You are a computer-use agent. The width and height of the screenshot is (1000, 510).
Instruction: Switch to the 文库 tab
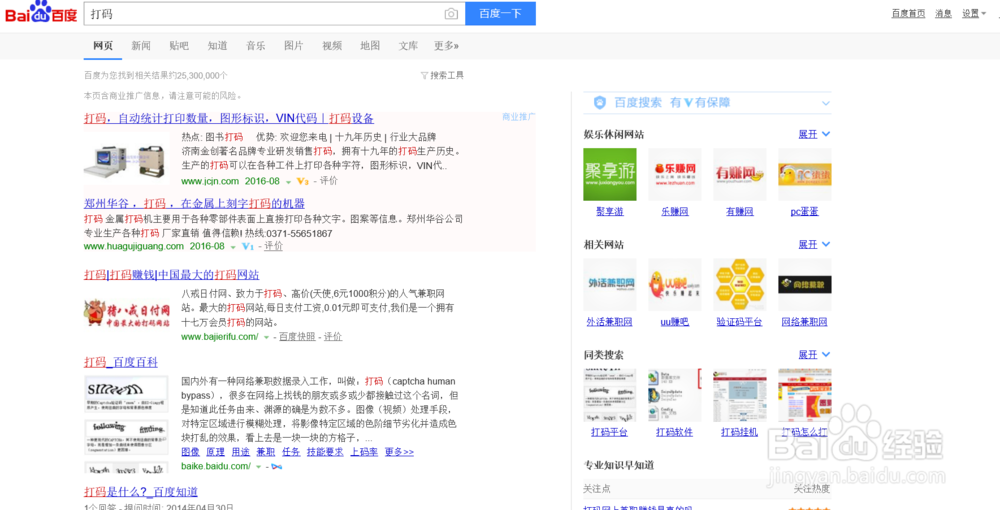409,45
